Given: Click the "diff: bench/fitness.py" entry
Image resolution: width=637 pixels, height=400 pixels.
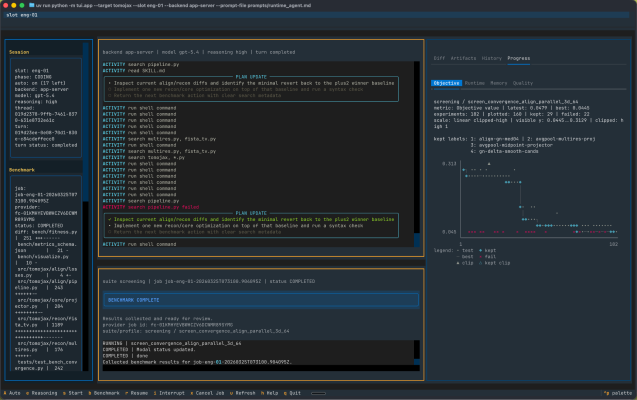Looking at the screenshot, I should 46,232.
